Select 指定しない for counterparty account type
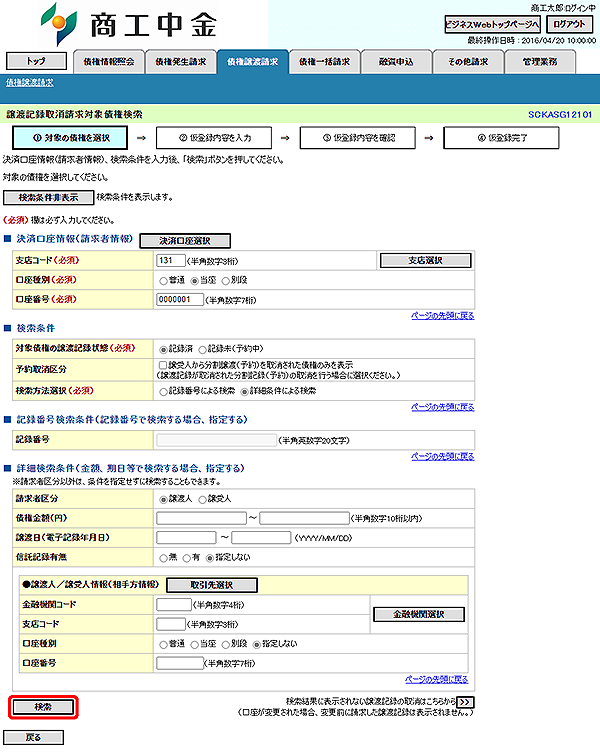600x753 pixels. click(x=257, y=644)
